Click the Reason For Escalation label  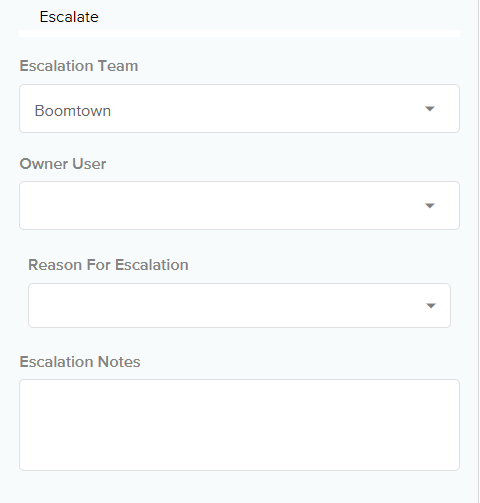click(x=108, y=265)
